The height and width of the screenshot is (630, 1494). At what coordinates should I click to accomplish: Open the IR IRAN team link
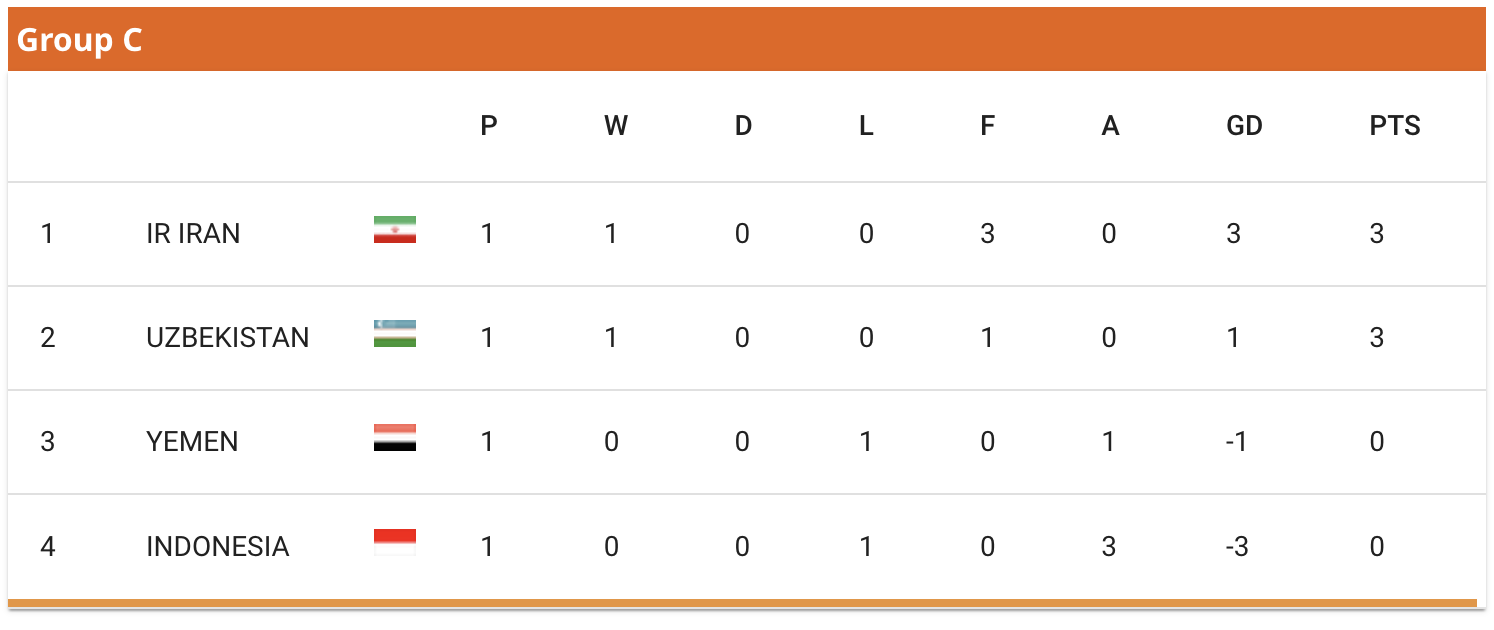click(193, 234)
